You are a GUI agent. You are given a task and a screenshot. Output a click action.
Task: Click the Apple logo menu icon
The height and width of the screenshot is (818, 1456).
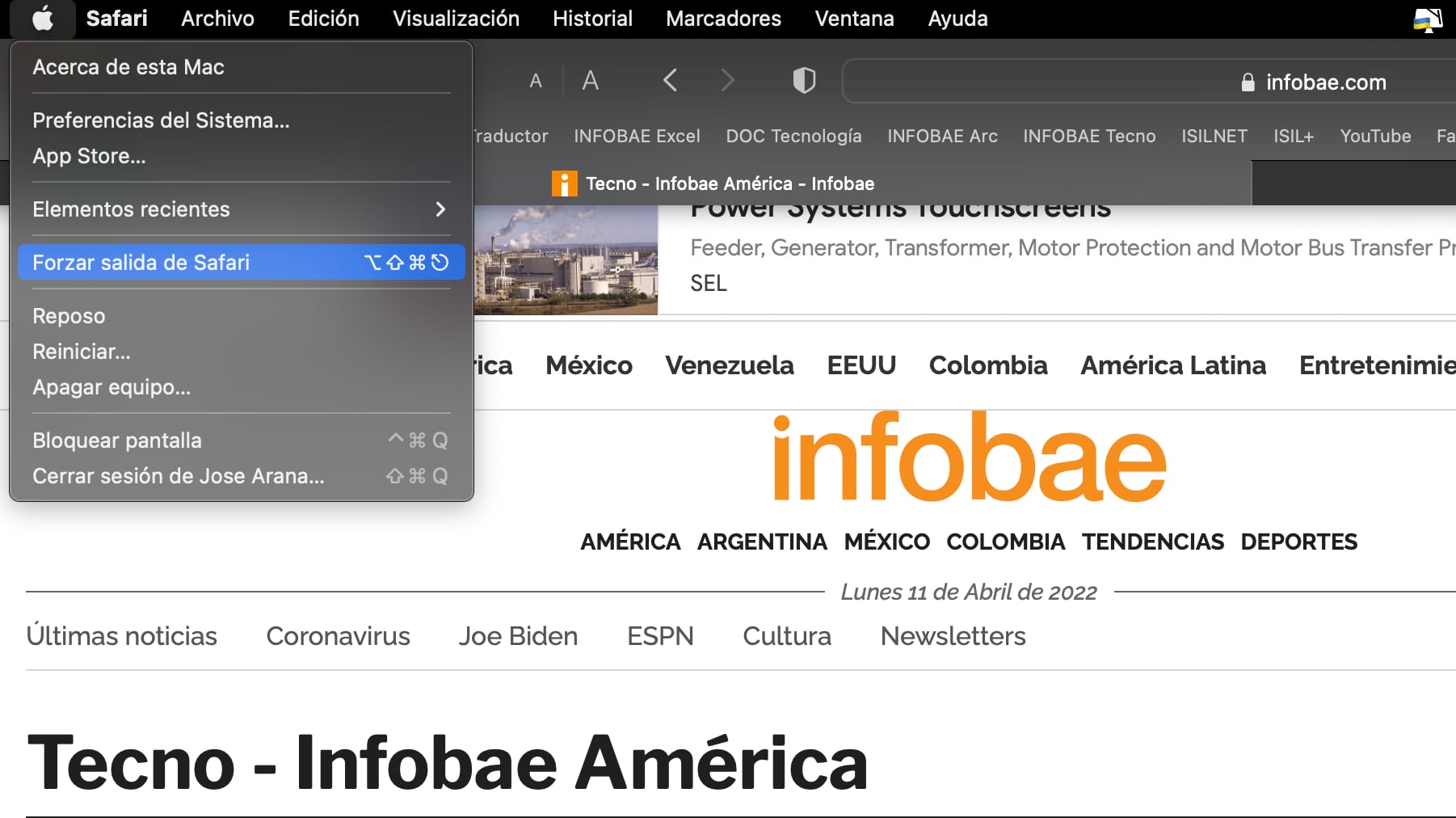[43, 19]
